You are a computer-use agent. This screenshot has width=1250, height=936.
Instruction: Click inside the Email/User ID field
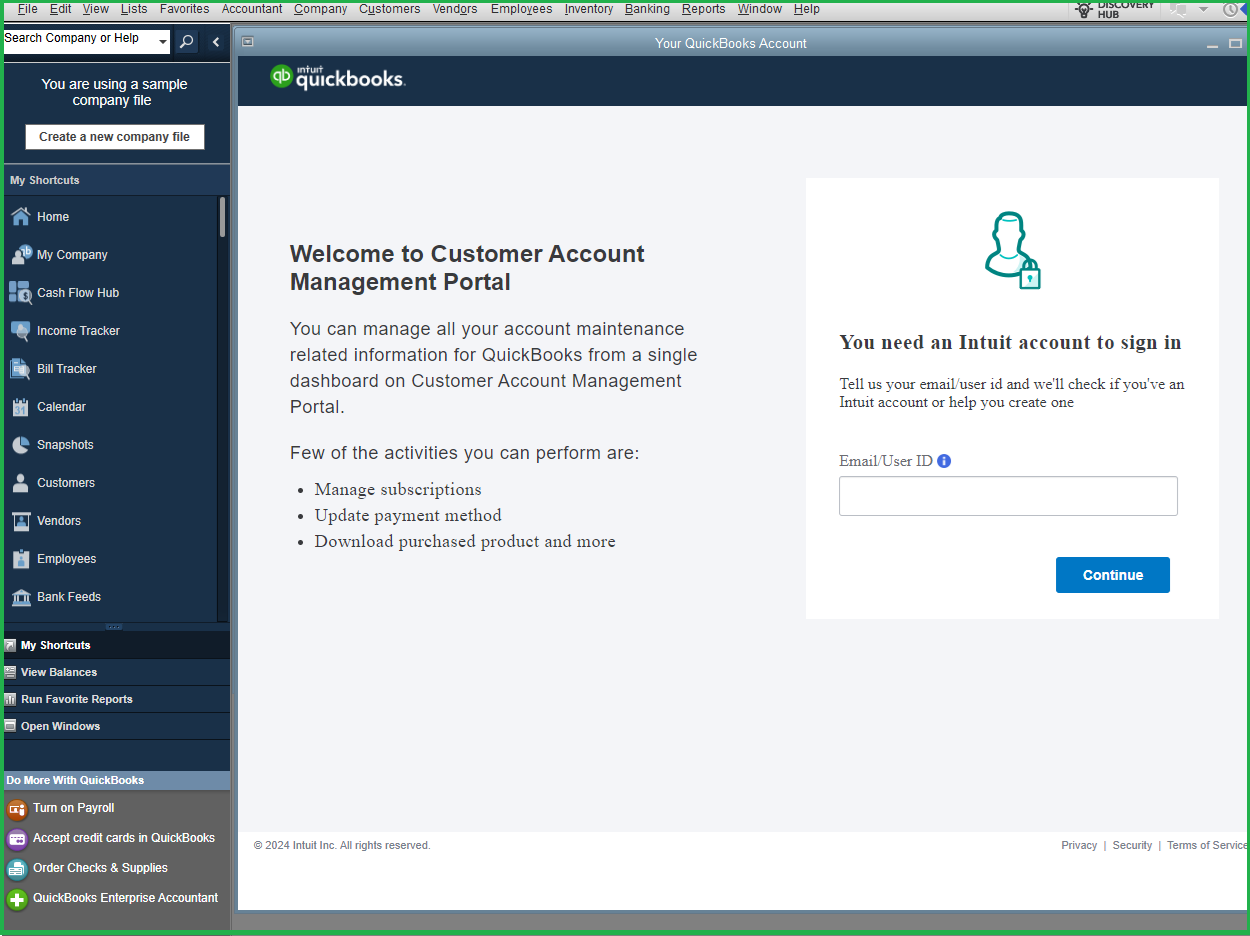pyautogui.click(x=1008, y=496)
